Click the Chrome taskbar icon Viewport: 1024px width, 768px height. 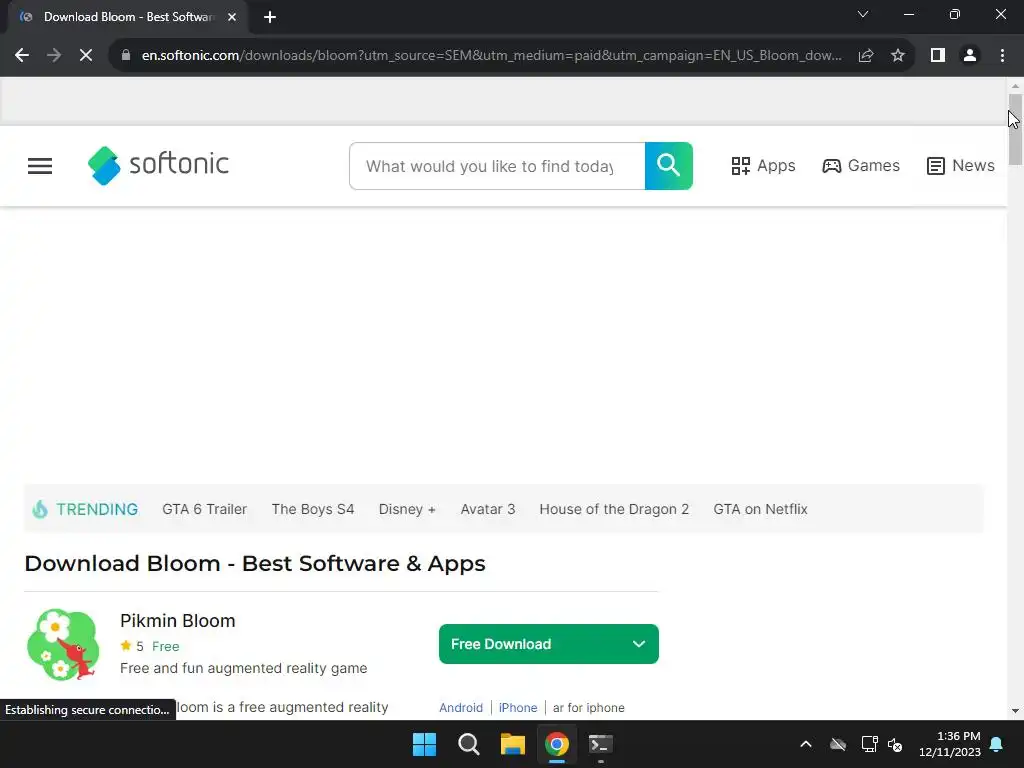click(557, 744)
